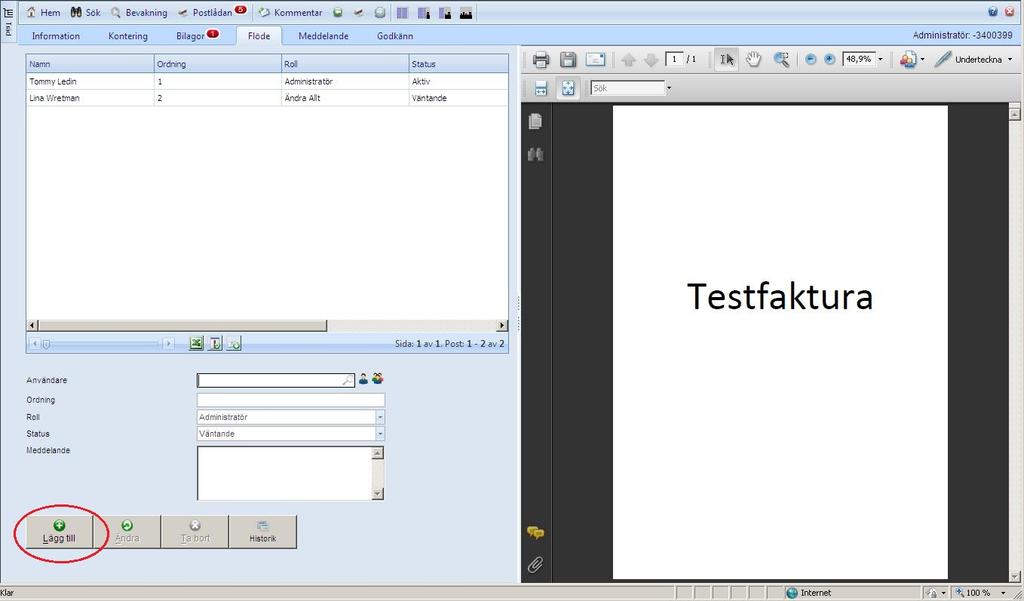Open help icon at top right
This screenshot has width=1024, height=601.
(x=993, y=12)
